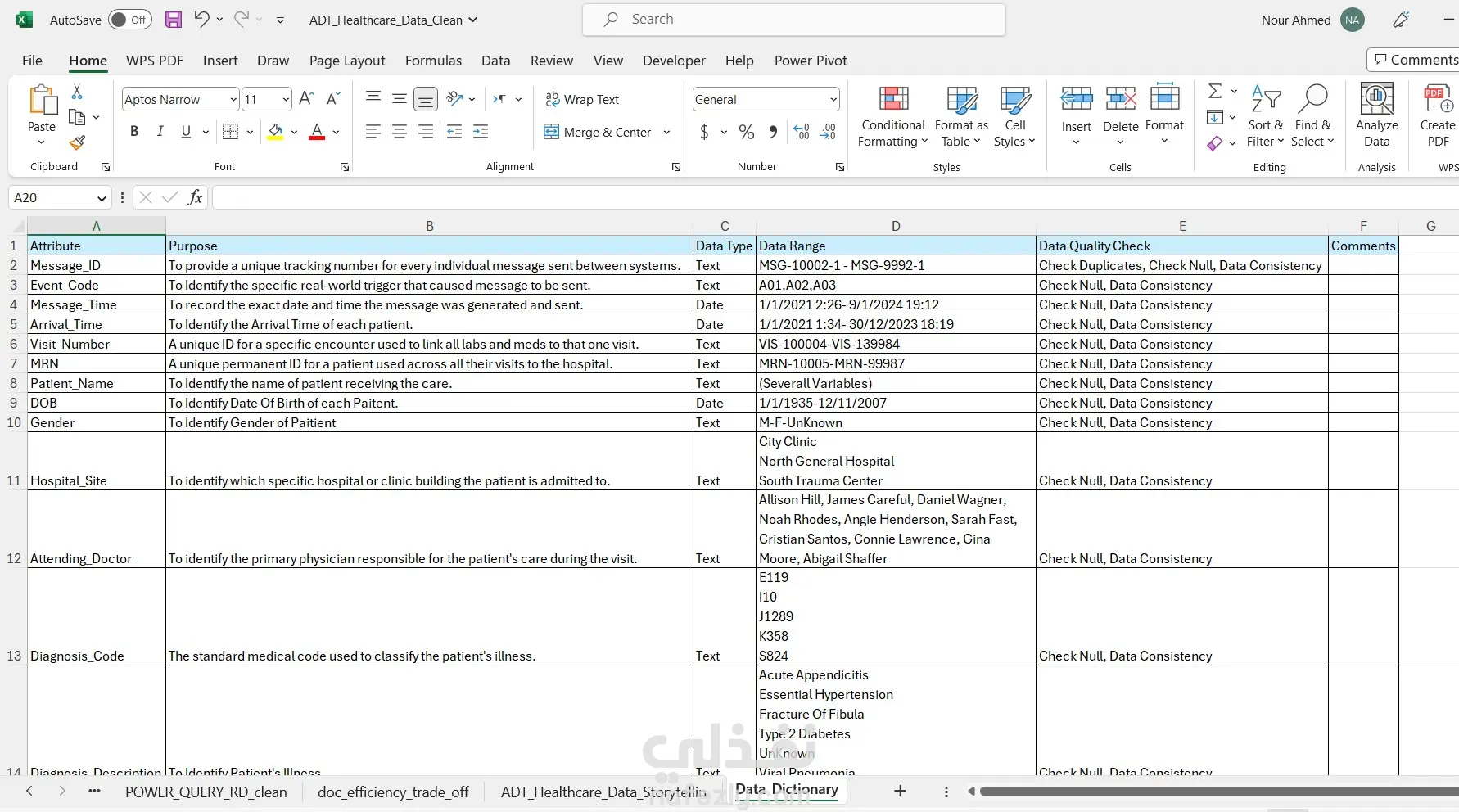Open Conditional Formatting menu
This screenshot has width=1459, height=812.
coord(892,117)
